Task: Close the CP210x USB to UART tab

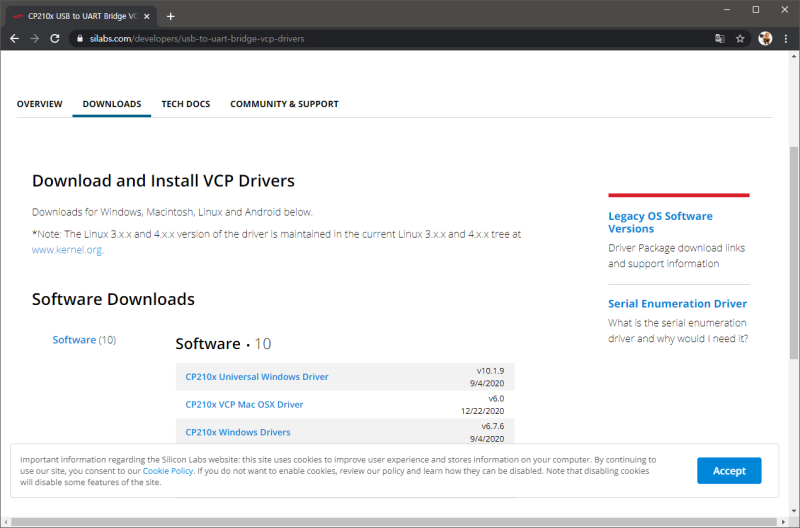Action: 146,16
